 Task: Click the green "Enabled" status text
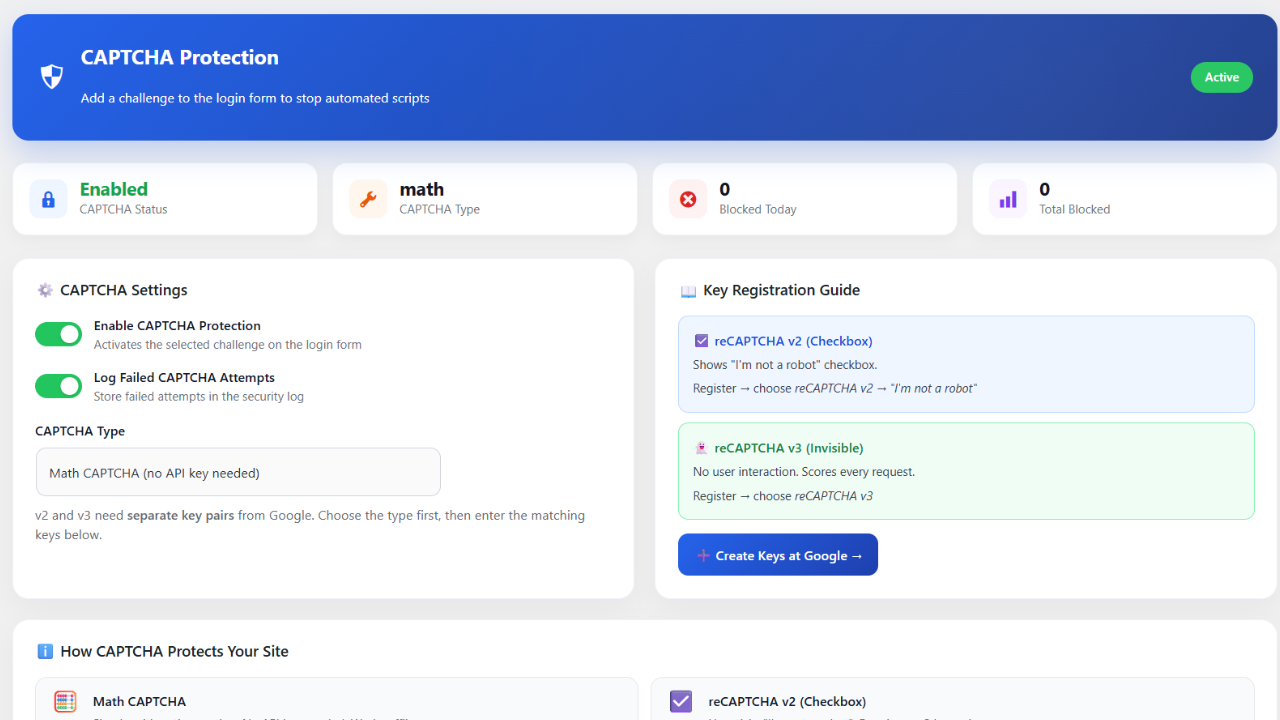[x=114, y=189]
